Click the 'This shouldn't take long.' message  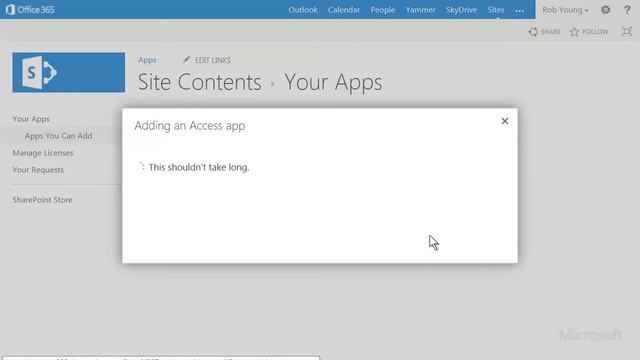pos(199,167)
